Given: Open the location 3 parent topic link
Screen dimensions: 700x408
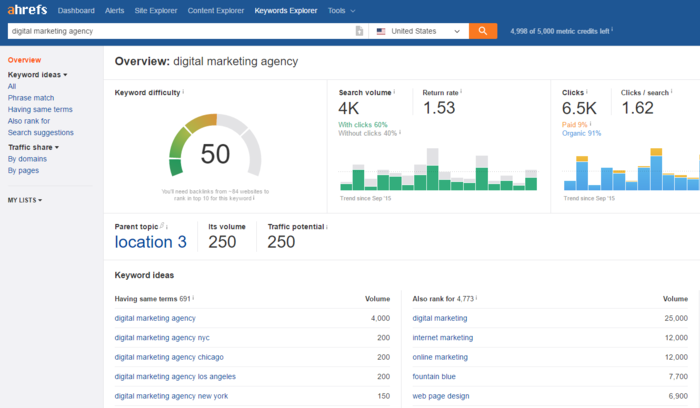Looking at the screenshot, I should click(151, 242).
